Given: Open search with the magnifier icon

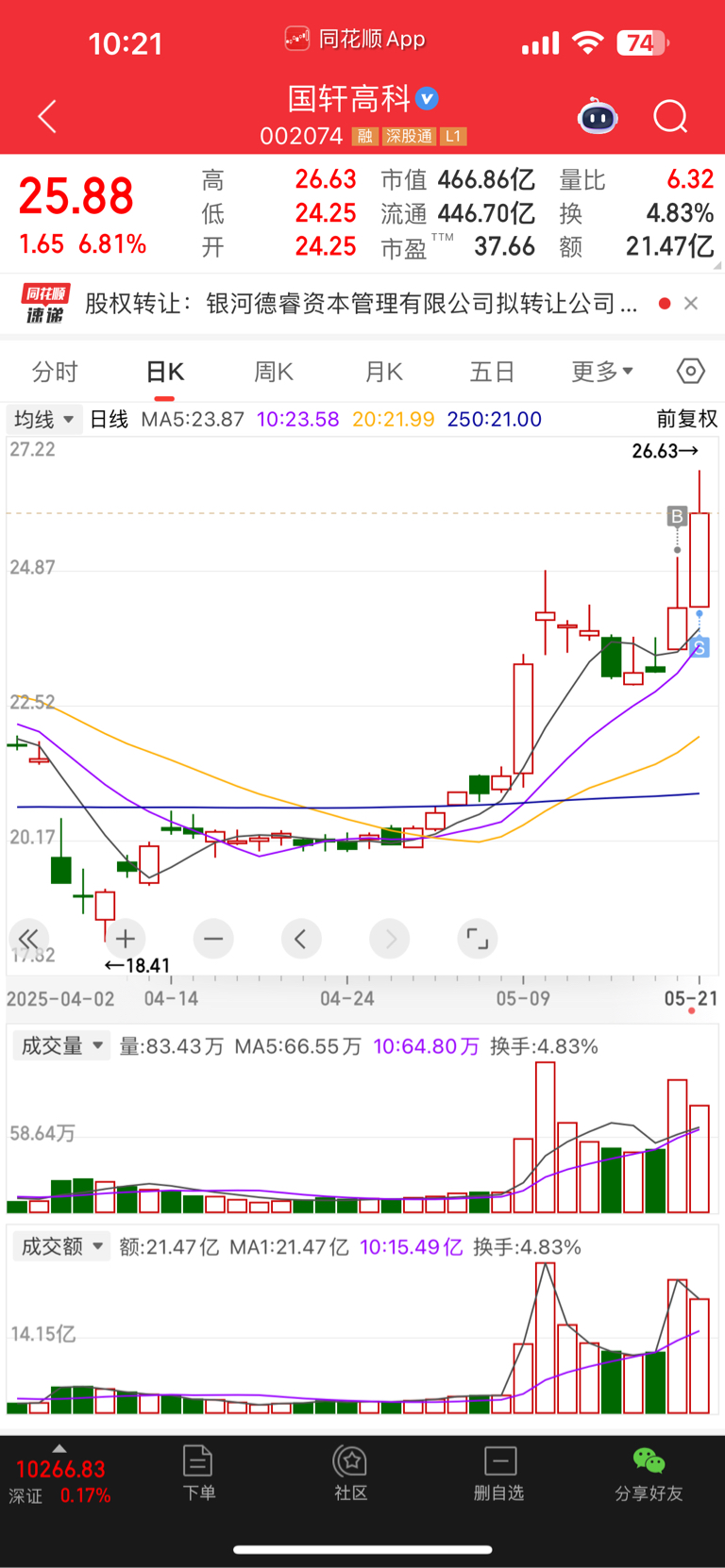Looking at the screenshot, I should pyautogui.click(x=670, y=117).
